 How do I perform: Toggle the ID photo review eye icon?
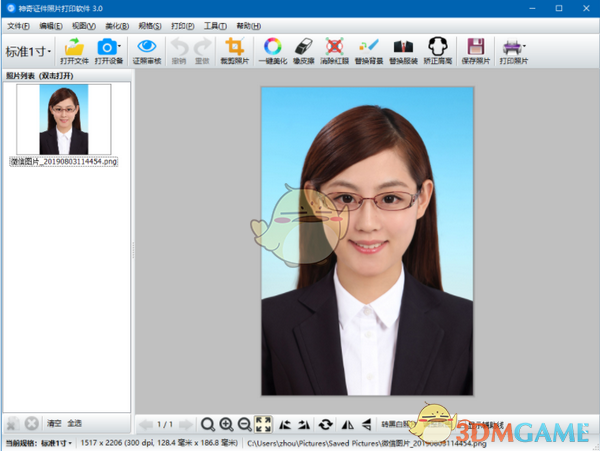pos(147,47)
